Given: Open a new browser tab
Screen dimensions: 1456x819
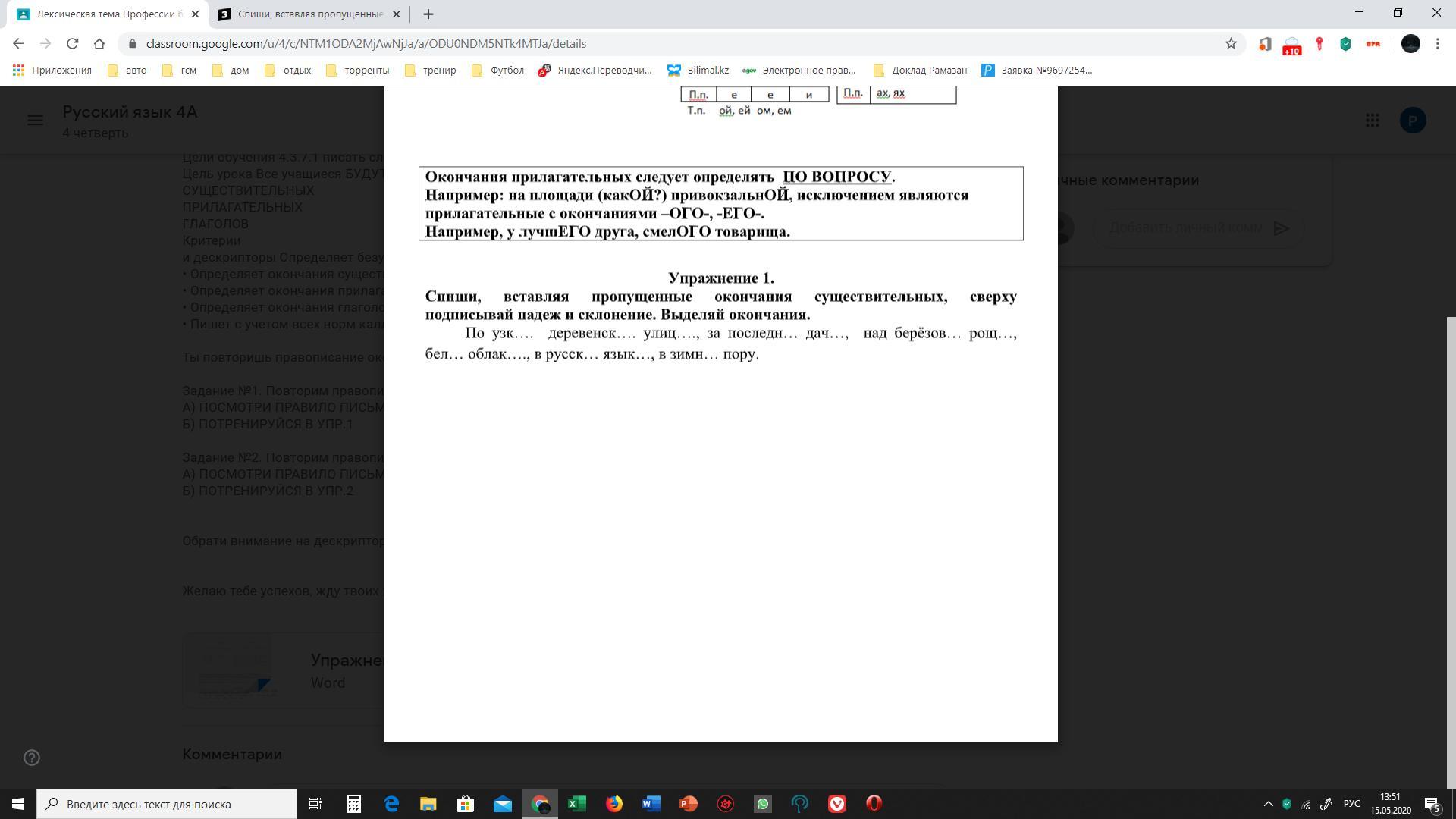Looking at the screenshot, I should [428, 14].
